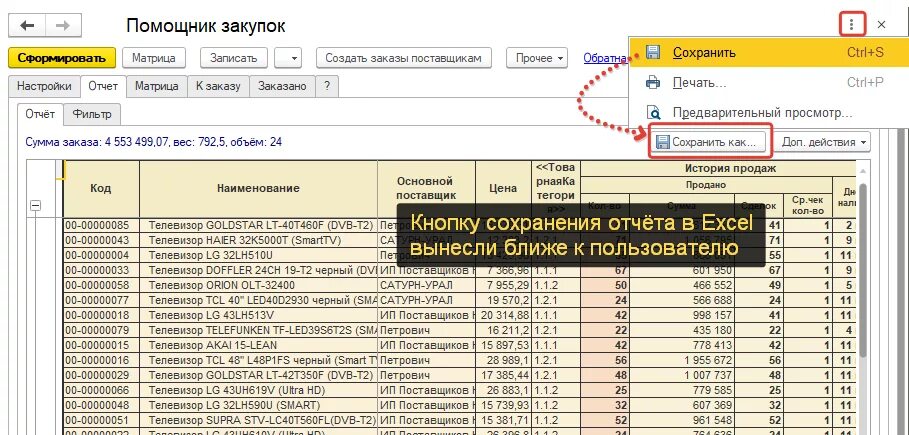The height and width of the screenshot is (435, 909).
Task: Select Телевизор ORION OLT-32400 cell
Action: coord(259,285)
